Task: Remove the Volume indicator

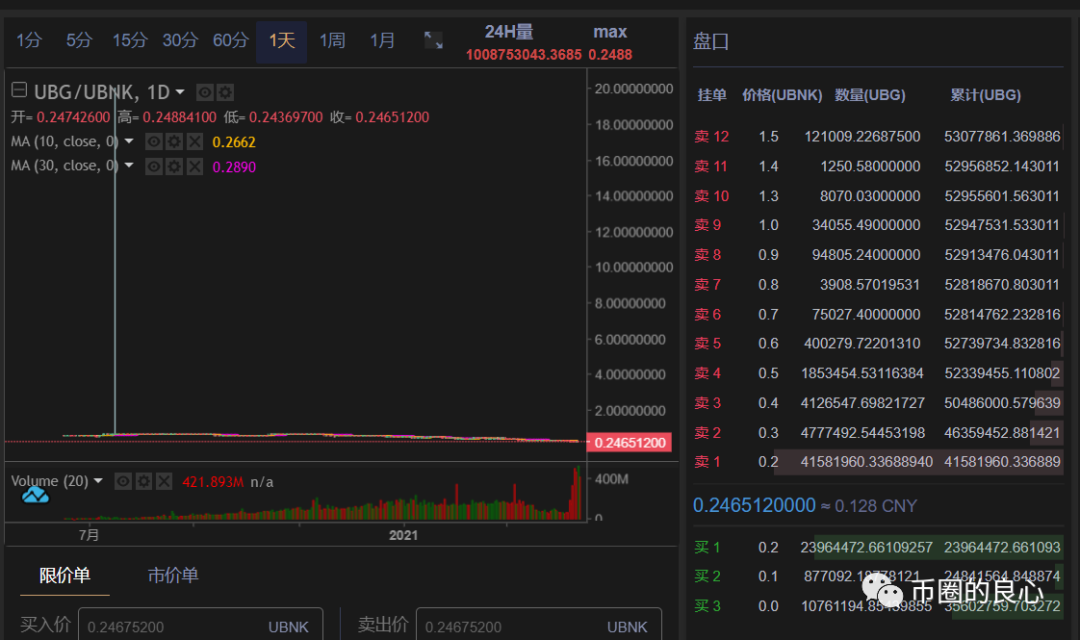Action: coord(163,481)
